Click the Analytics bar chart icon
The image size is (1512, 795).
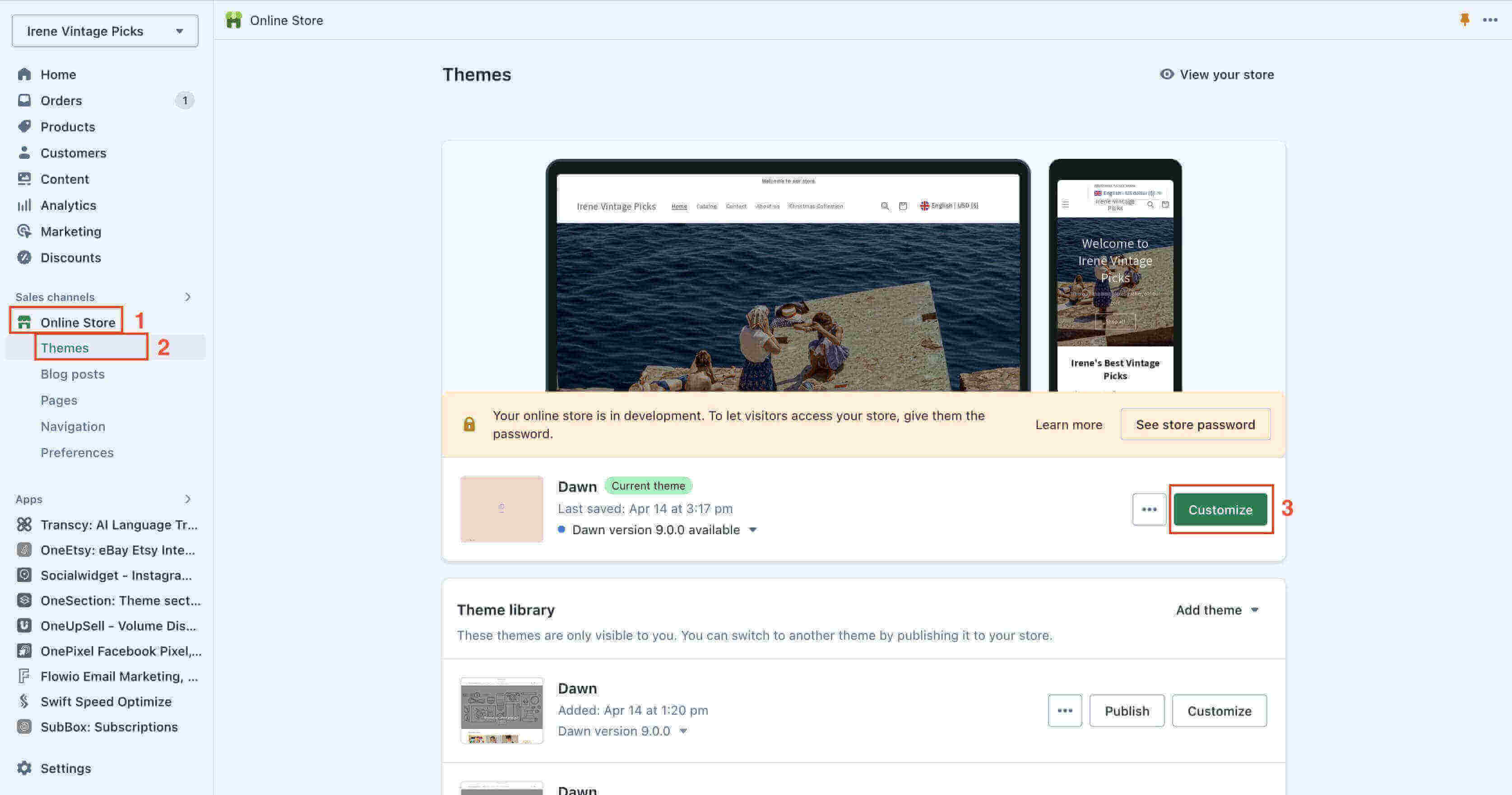click(x=24, y=205)
